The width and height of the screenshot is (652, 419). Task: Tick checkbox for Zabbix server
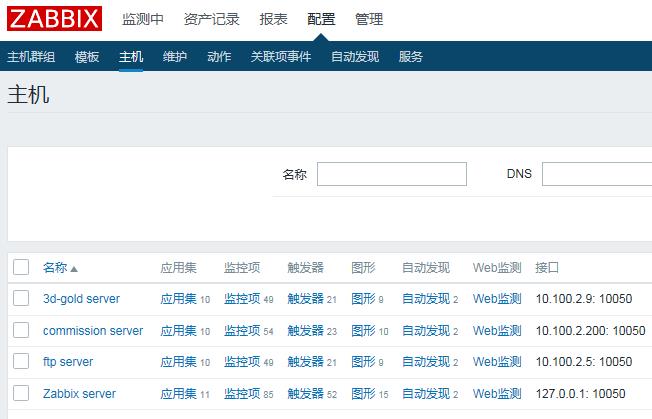(21, 393)
